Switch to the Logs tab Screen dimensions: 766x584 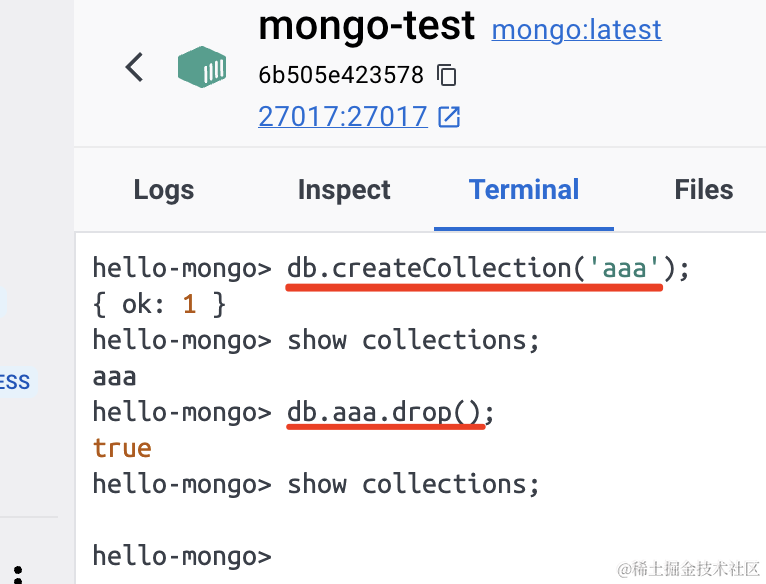tap(164, 190)
